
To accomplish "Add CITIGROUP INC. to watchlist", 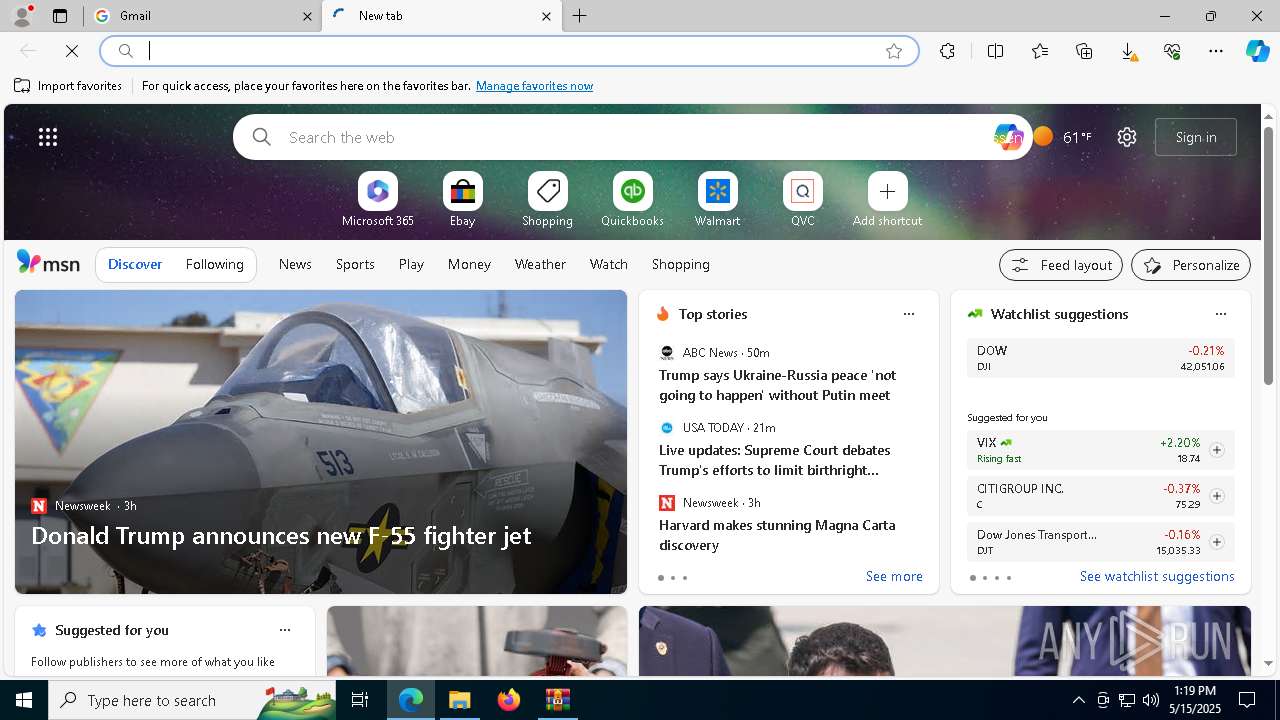I will pos(1216,496).
